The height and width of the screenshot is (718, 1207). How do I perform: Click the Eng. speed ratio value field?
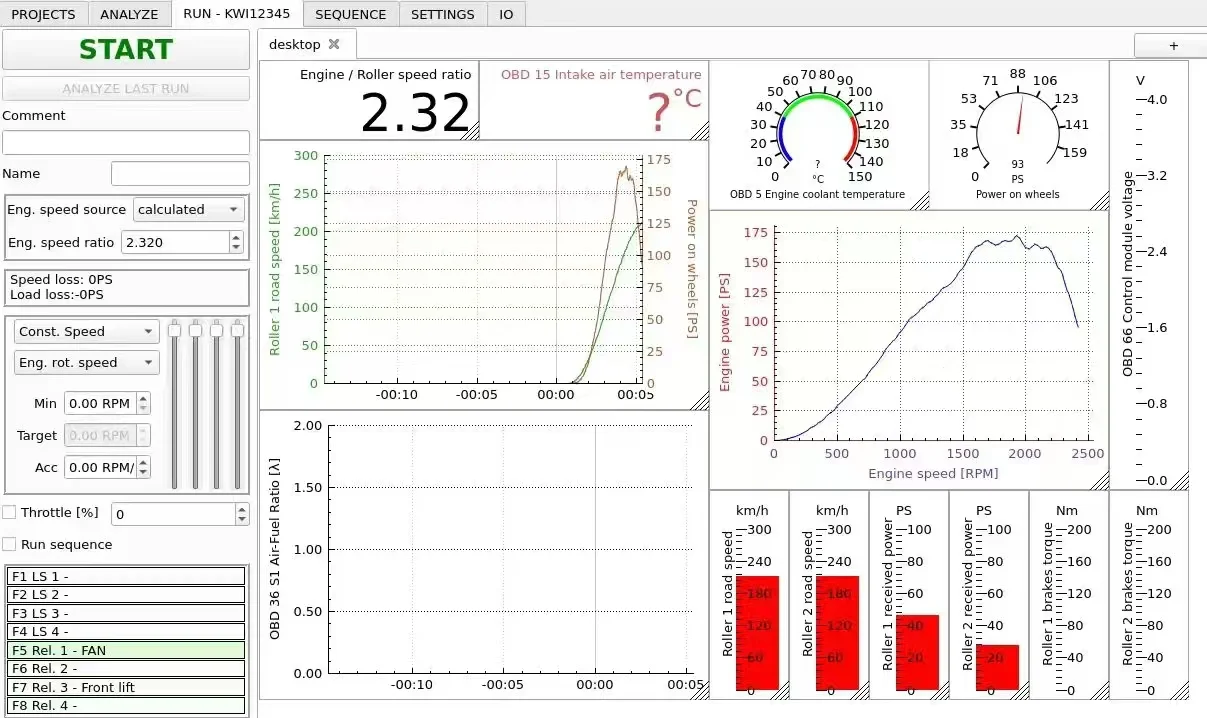175,242
